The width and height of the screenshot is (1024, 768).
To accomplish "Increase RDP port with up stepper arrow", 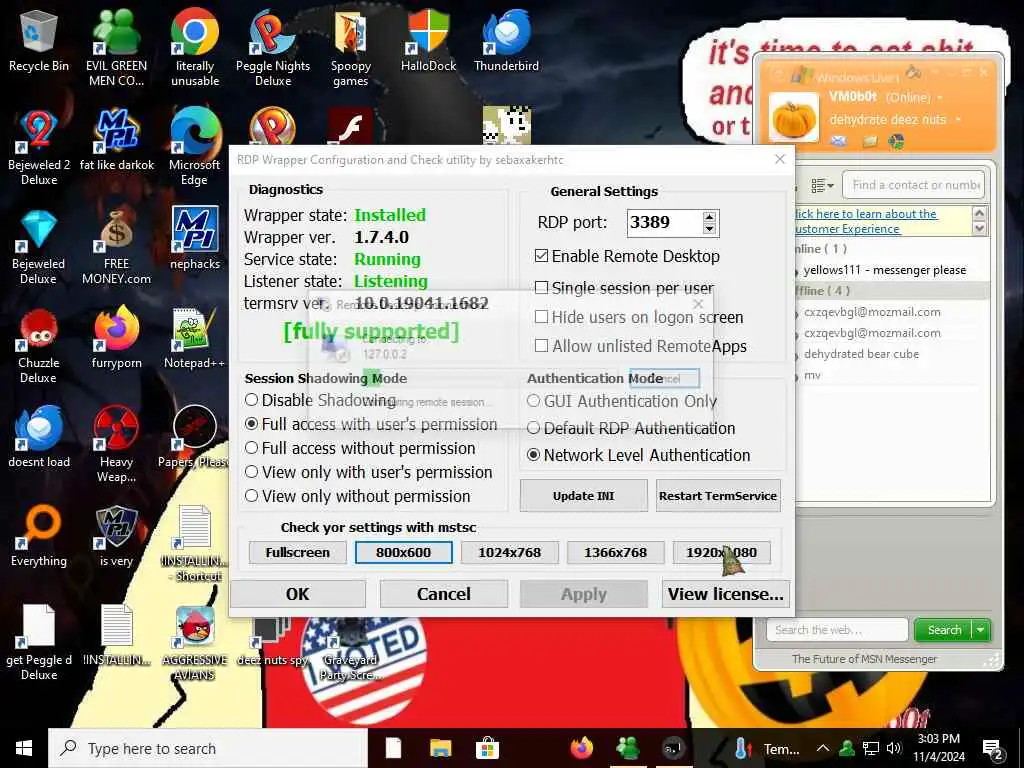I will tap(709, 217).
